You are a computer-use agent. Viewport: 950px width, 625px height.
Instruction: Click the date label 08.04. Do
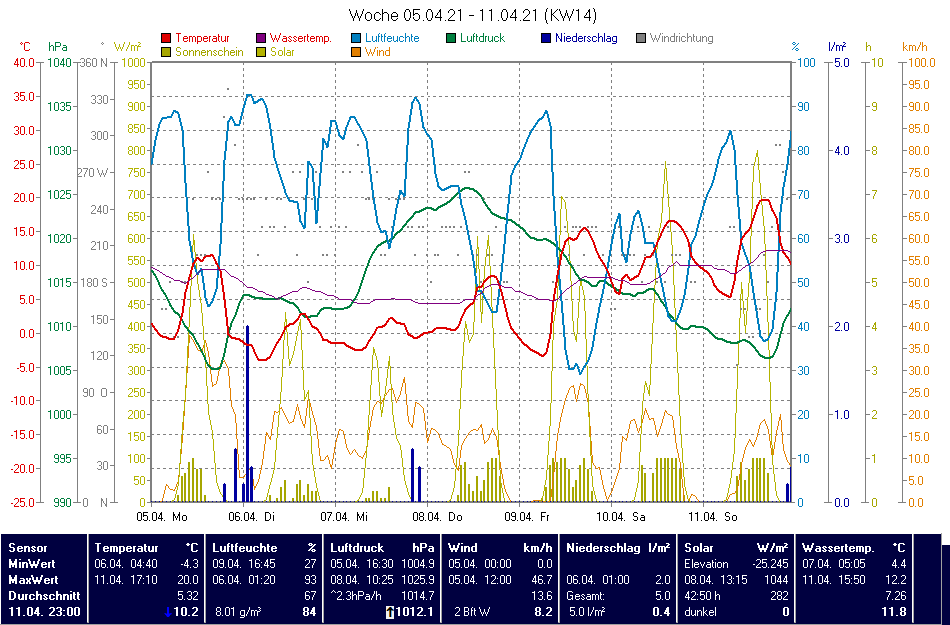[437, 517]
